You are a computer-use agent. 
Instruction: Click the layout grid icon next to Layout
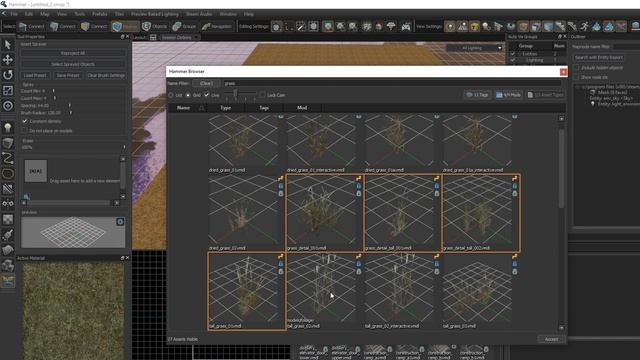pyautogui.click(x=153, y=37)
